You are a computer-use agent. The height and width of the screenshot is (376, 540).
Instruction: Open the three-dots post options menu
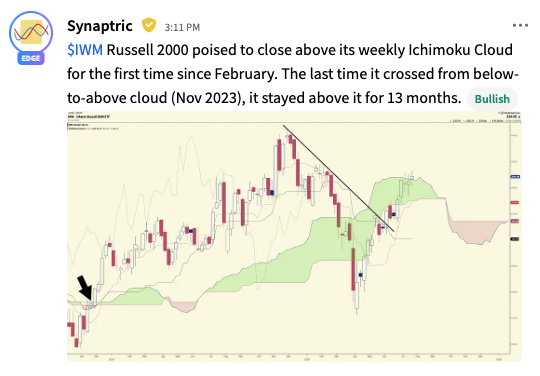tap(520, 25)
